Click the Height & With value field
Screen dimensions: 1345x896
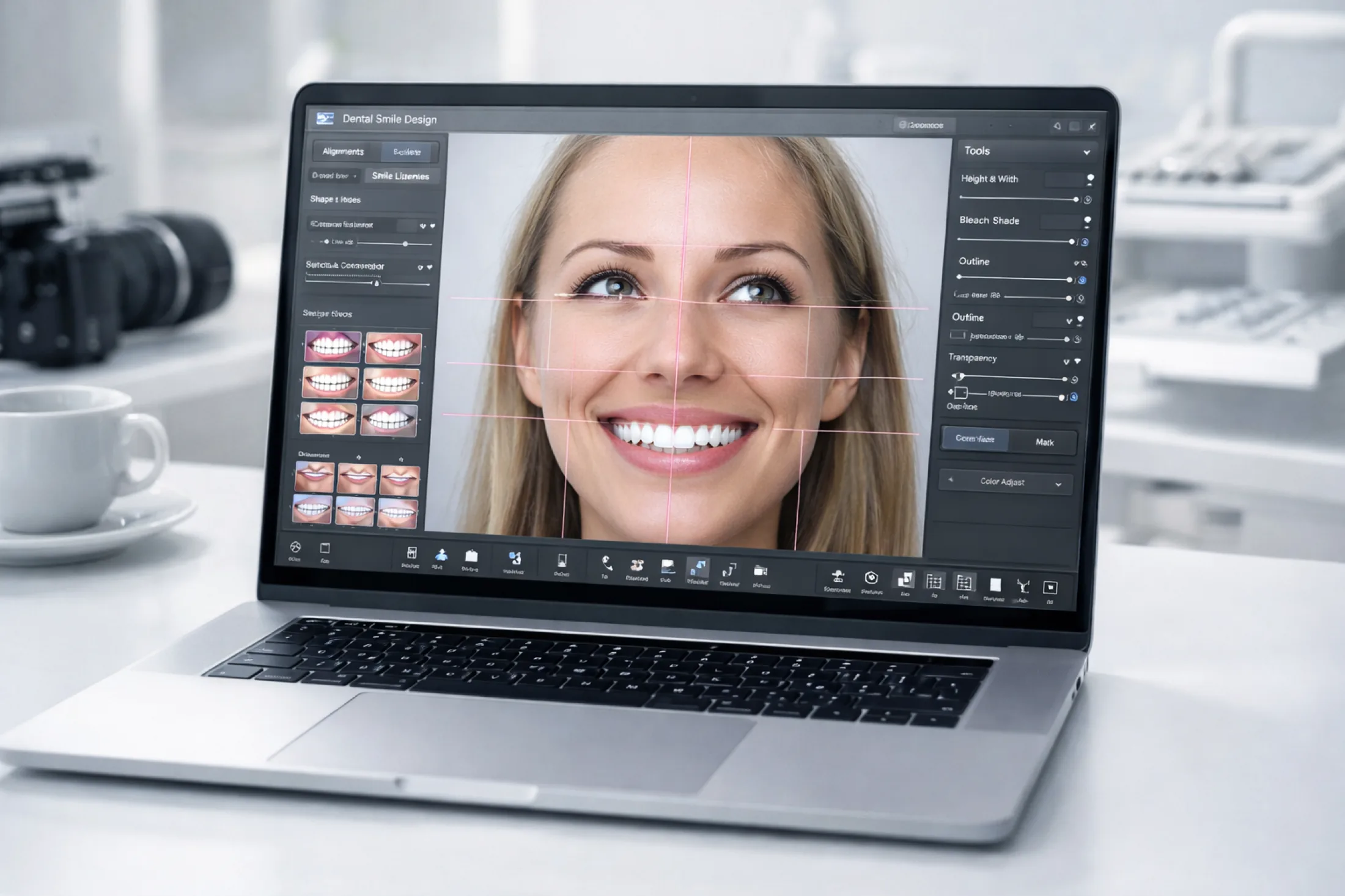point(1064,179)
